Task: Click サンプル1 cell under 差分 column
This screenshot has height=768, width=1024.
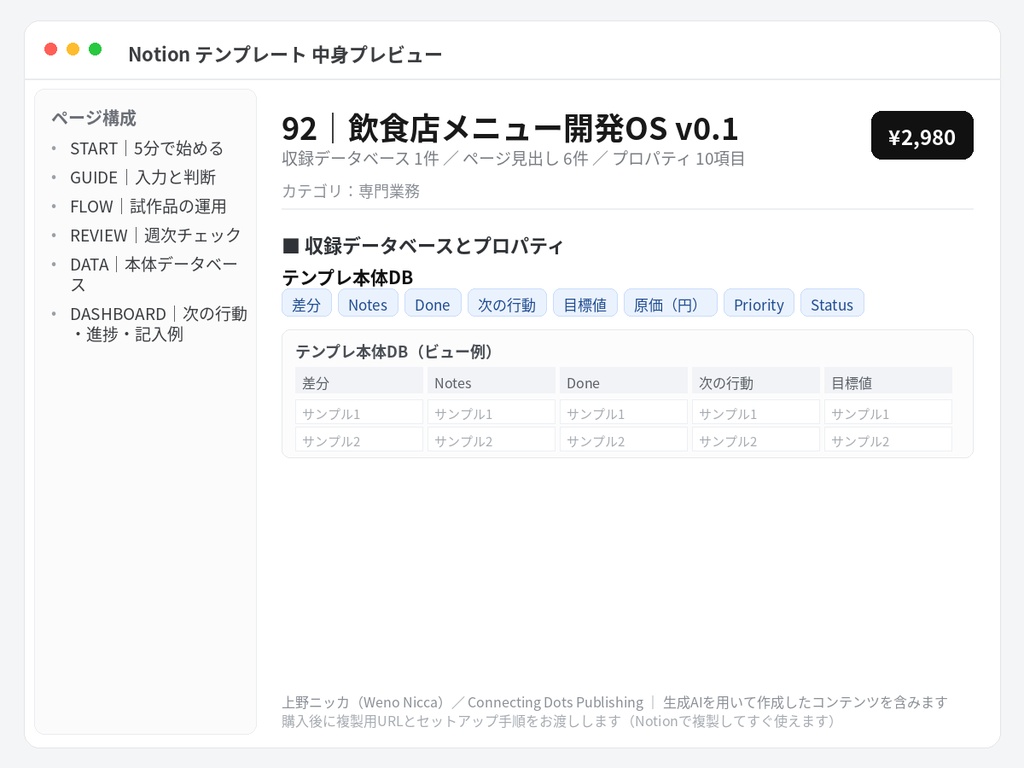Action: pyautogui.click(x=359, y=413)
